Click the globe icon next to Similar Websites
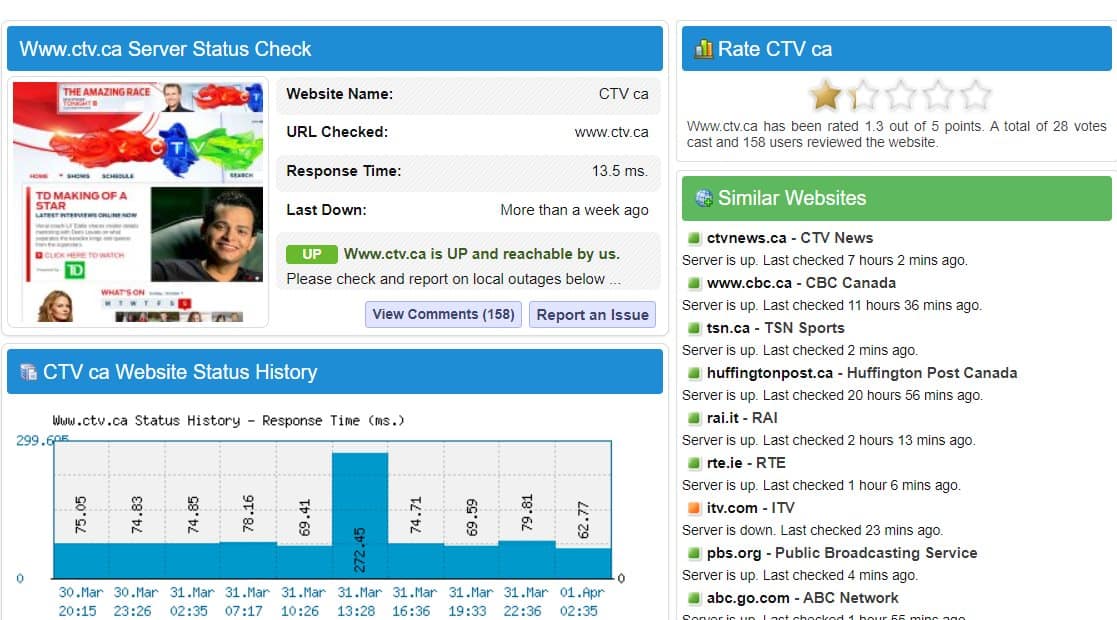The width and height of the screenshot is (1117, 620). click(x=703, y=198)
